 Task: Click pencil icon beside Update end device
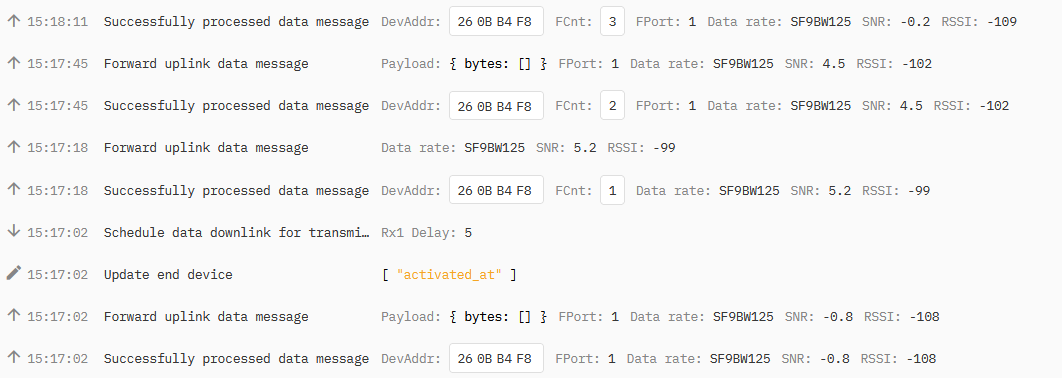pyautogui.click(x=14, y=273)
